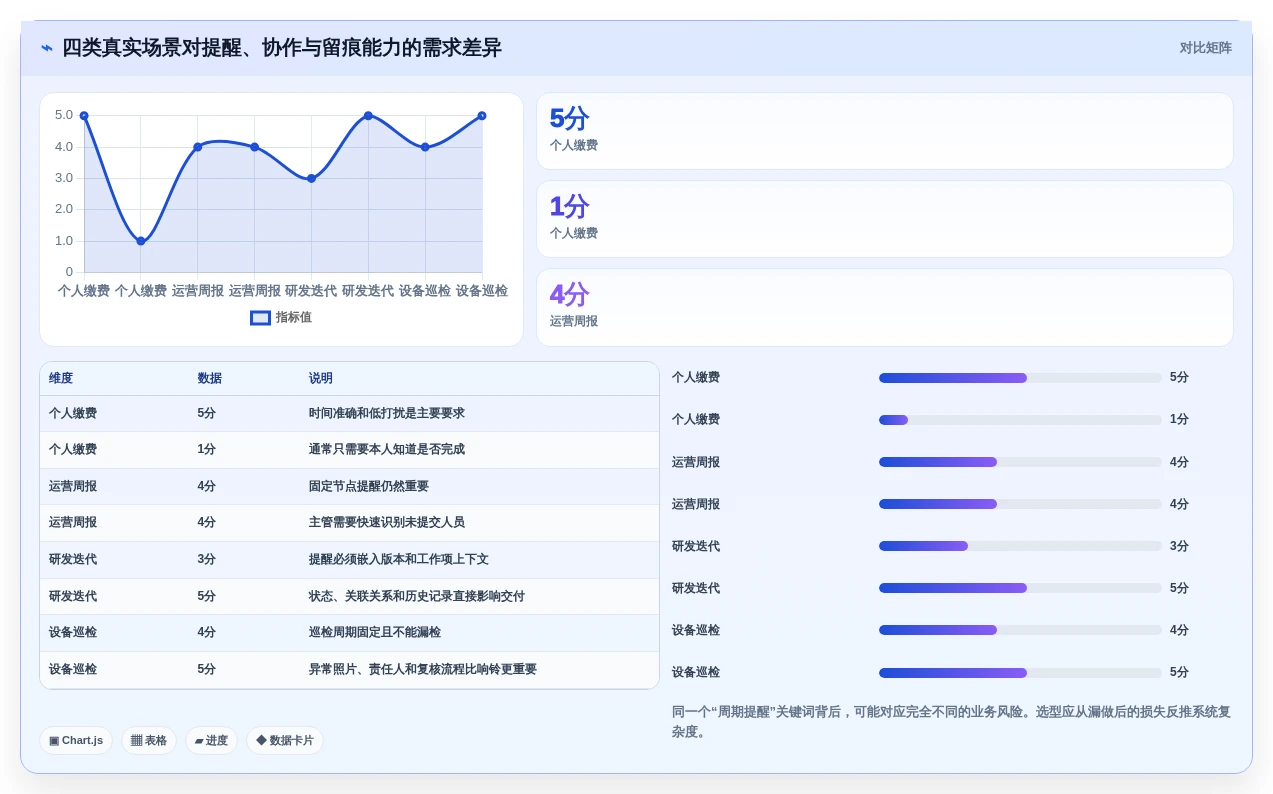Open the 1分 个人缴费 data card

pyautogui.click(x=884, y=219)
